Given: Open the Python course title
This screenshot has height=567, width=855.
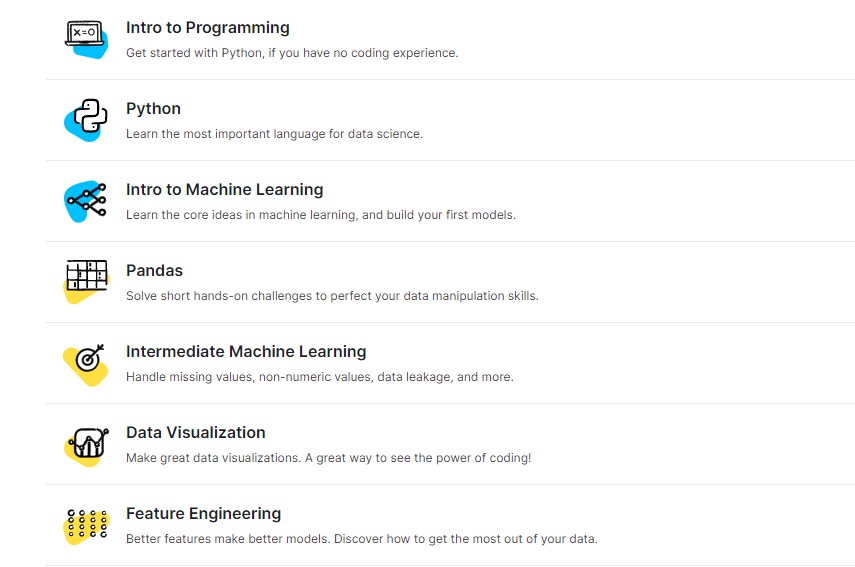Looking at the screenshot, I should tap(153, 108).
